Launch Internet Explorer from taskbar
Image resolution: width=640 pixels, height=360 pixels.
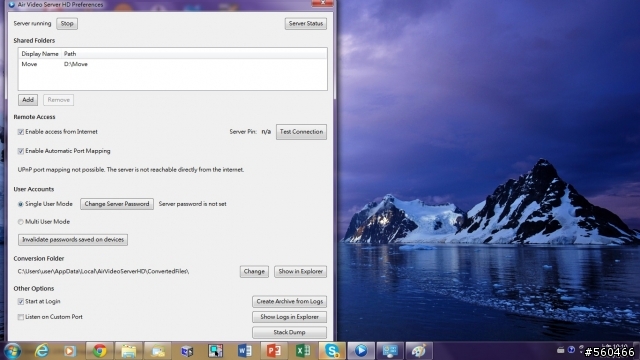coord(42,351)
